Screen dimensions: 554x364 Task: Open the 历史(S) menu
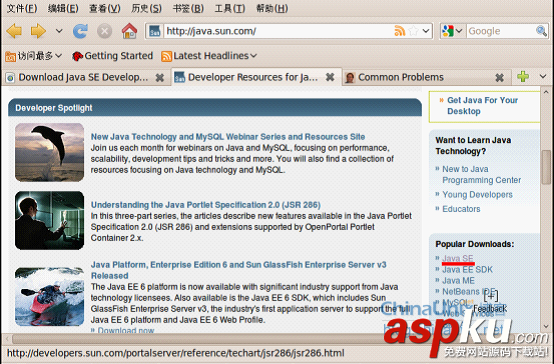pyautogui.click(x=146, y=8)
